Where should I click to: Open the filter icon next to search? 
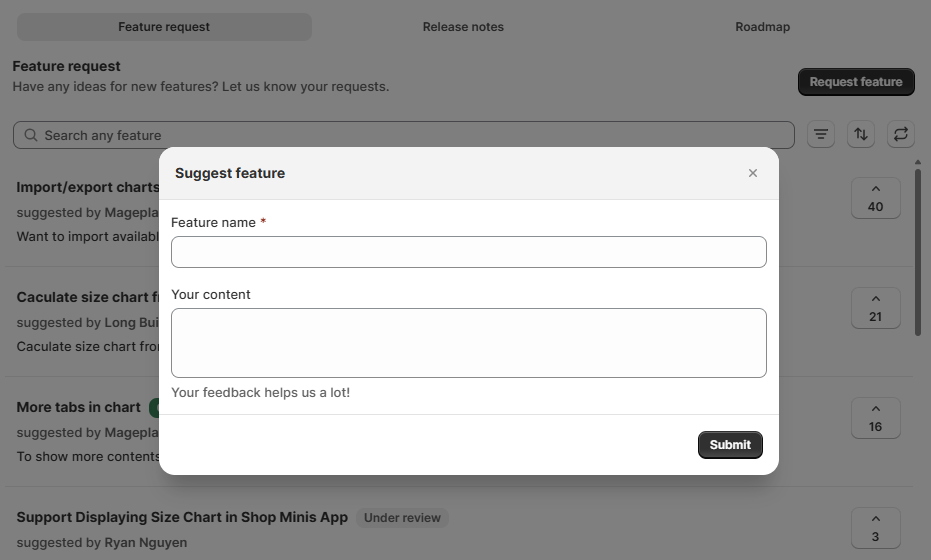821,134
